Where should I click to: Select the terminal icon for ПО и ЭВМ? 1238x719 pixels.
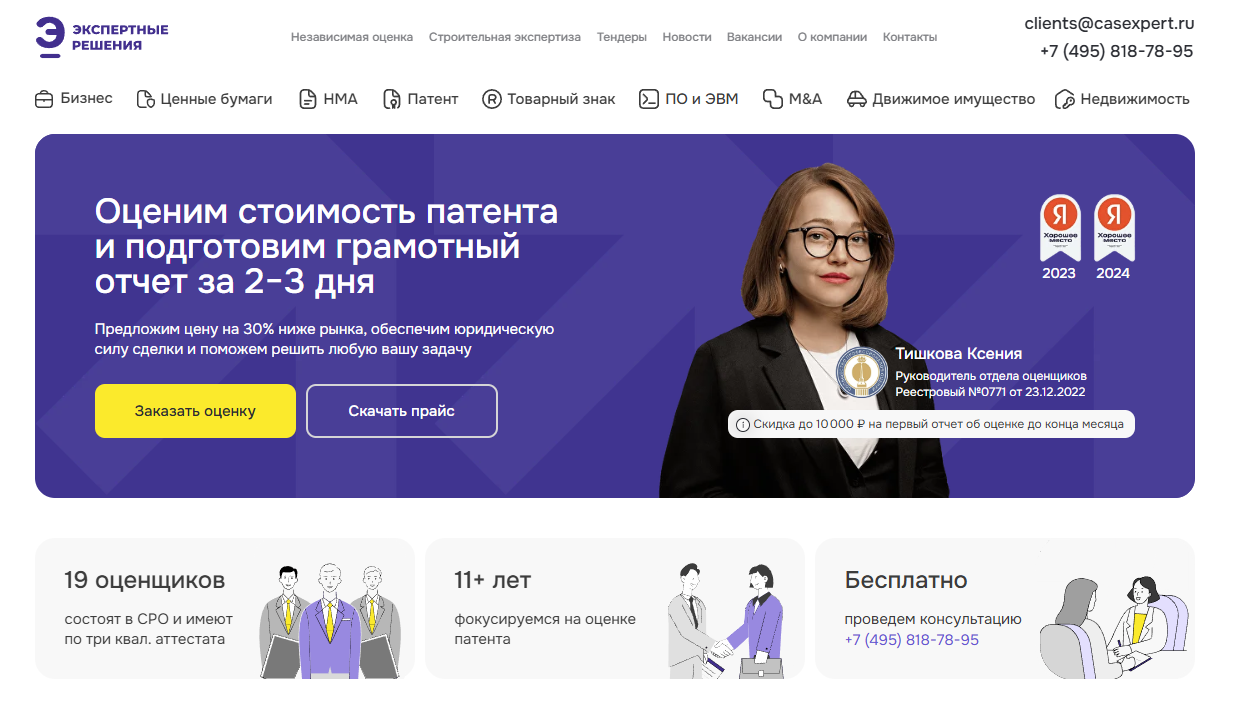tap(649, 99)
